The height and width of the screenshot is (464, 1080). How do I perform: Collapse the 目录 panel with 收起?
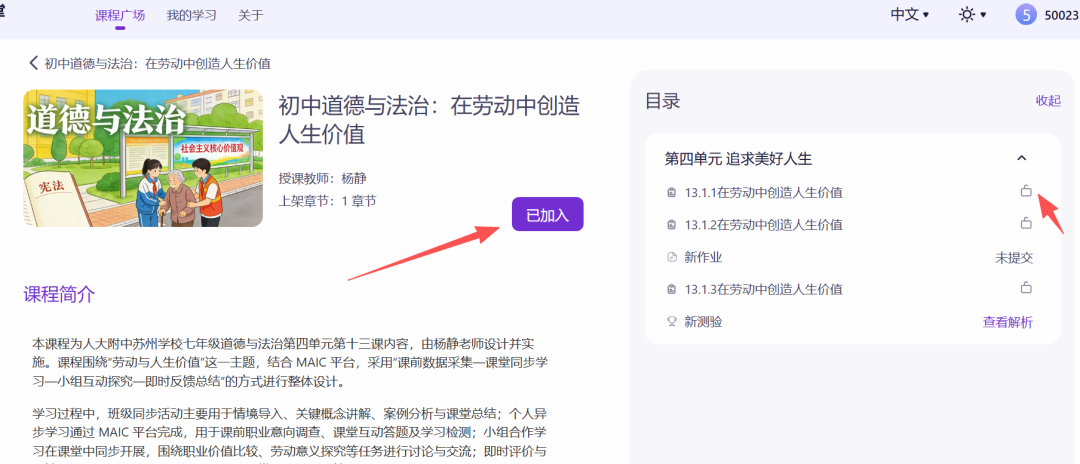pyautogui.click(x=1048, y=101)
